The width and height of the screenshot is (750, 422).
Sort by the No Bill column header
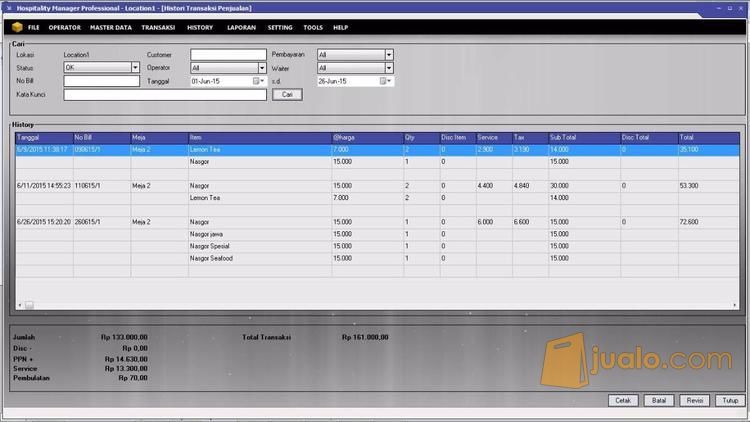[x=102, y=138]
